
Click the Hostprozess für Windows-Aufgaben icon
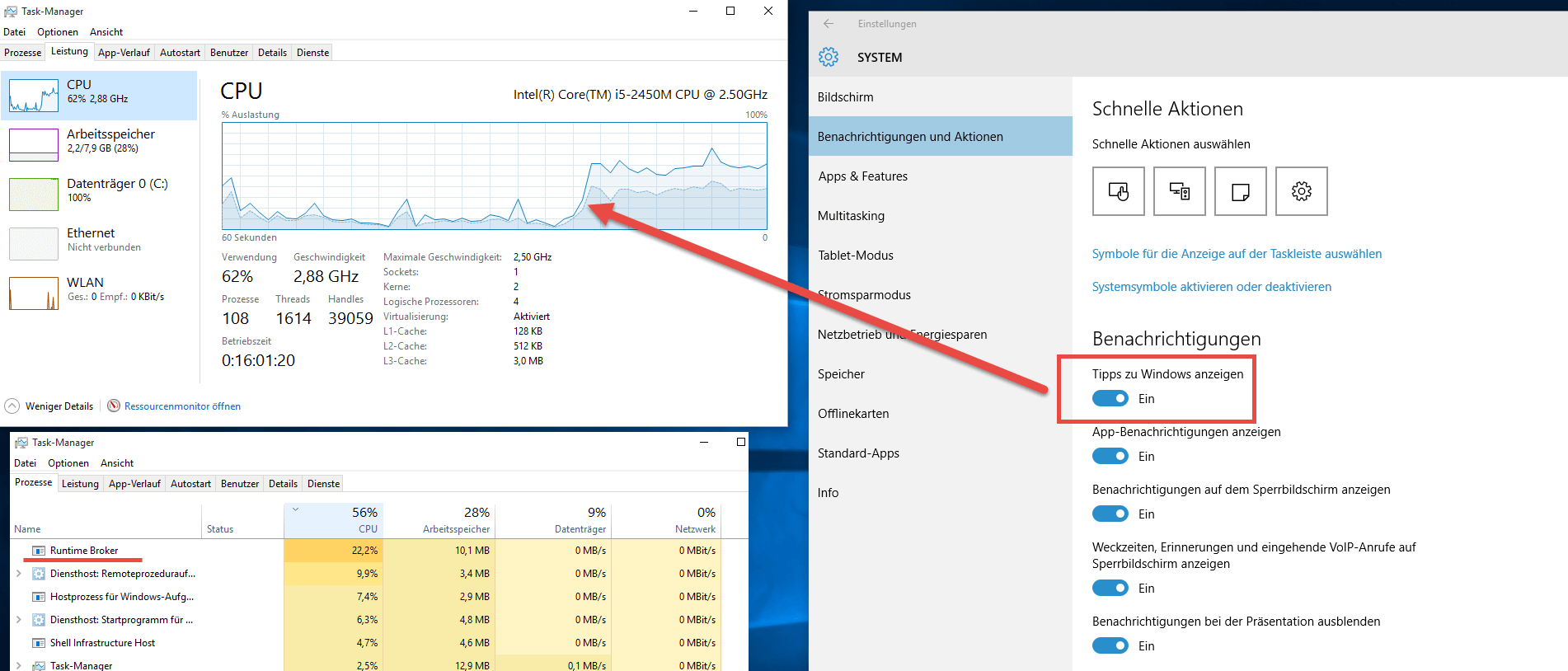click(x=38, y=597)
